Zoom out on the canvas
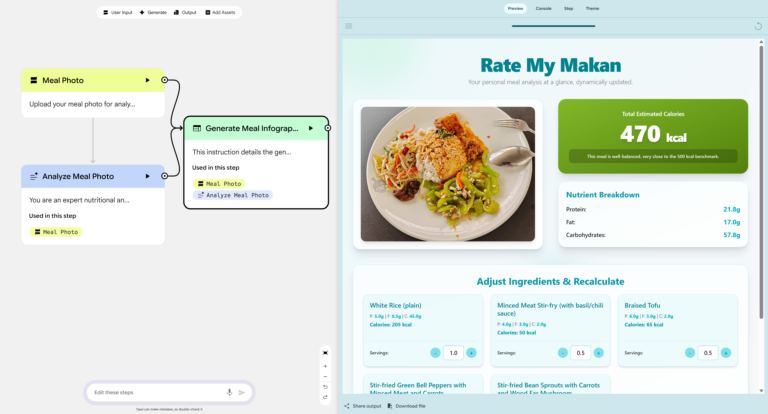Screen dimensions: 768x414 point(326,375)
